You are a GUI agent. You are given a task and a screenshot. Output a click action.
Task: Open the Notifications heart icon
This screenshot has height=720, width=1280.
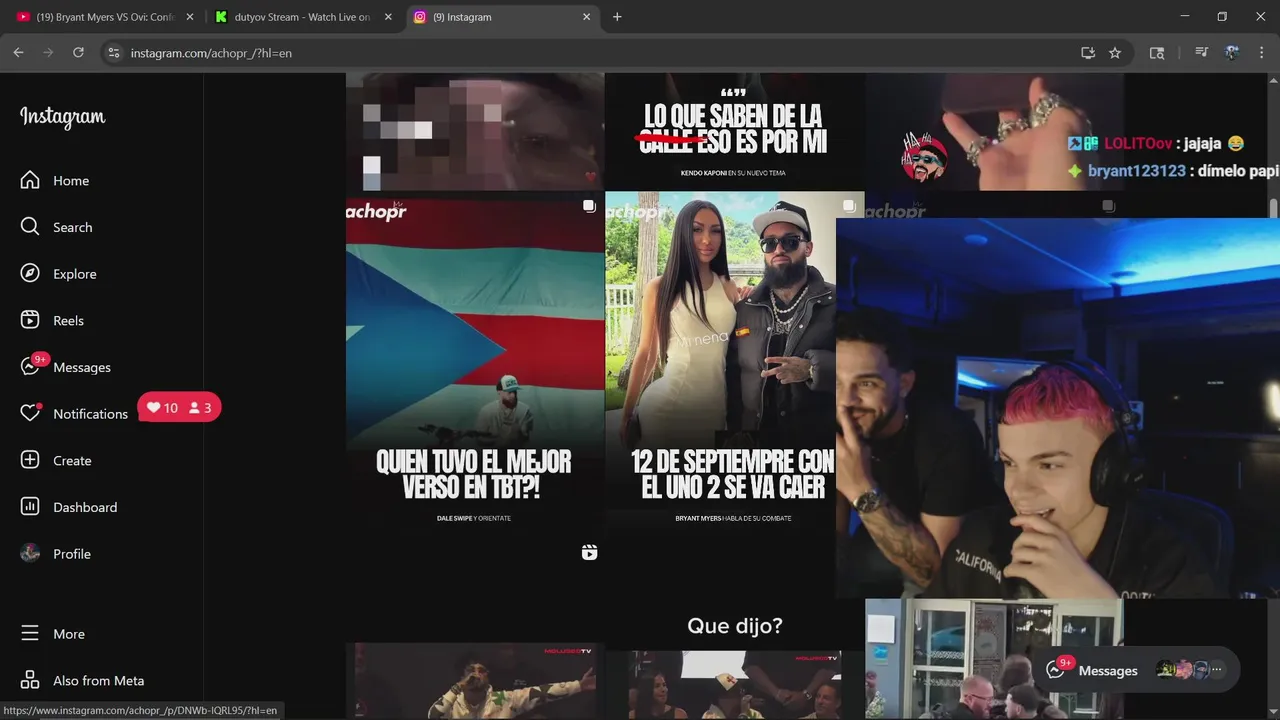(x=30, y=413)
